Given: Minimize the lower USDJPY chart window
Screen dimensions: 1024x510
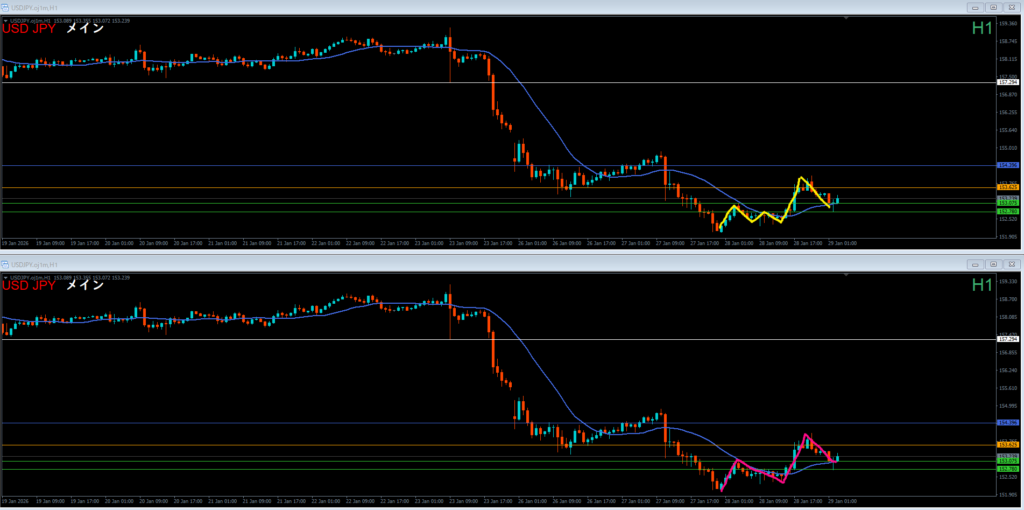Looking at the screenshot, I should tap(977, 264).
